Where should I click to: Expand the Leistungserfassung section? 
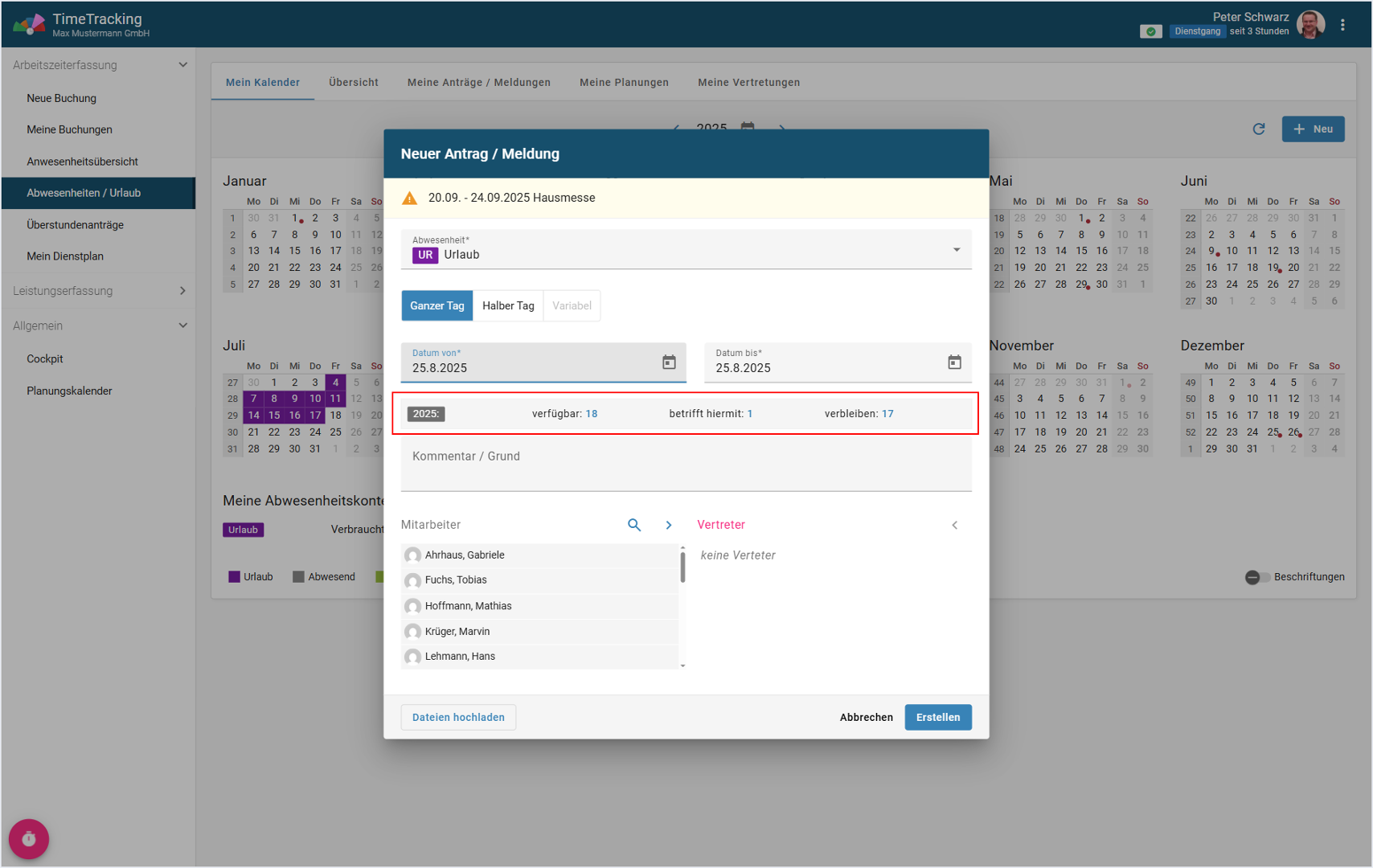pyautogui.click(x=182, y=291)
